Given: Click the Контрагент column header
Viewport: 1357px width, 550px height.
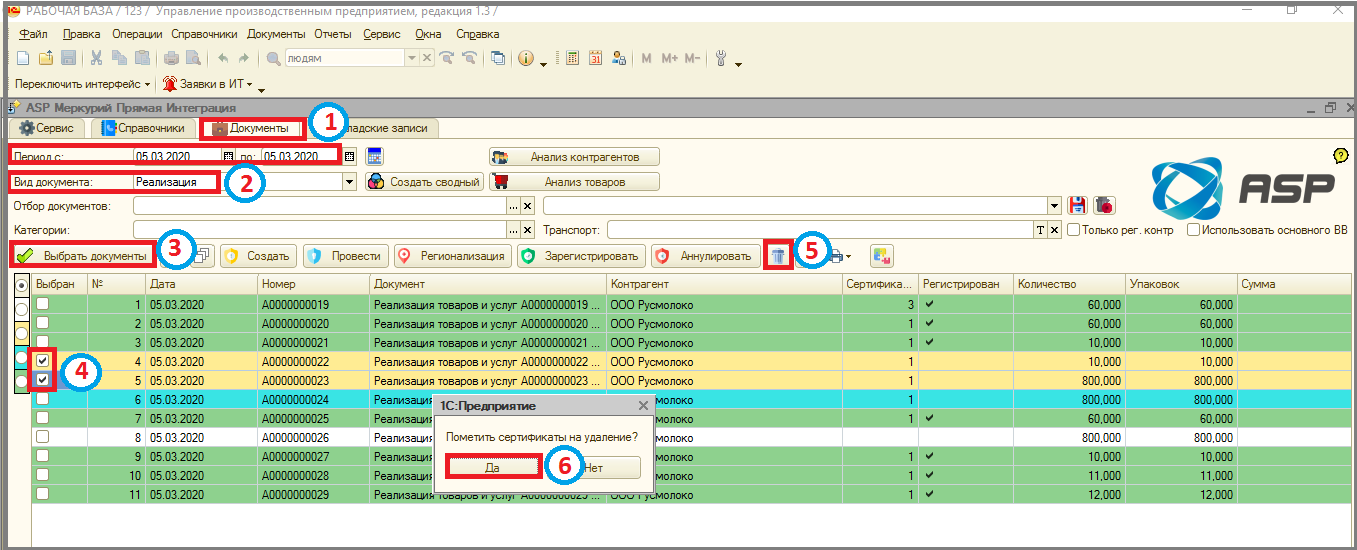Looking at the screenshot, I should (x=724, y=285).
